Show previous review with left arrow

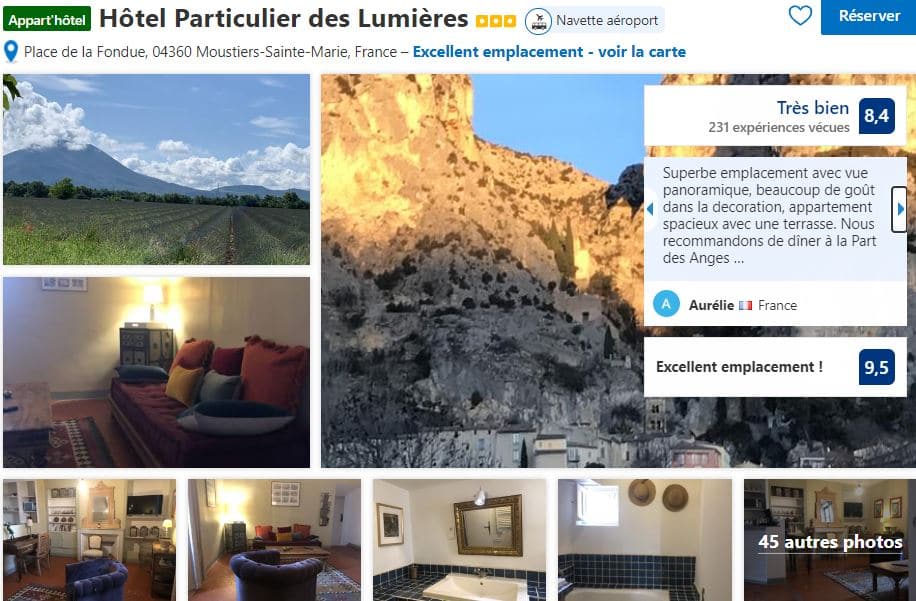coord(650,209)
